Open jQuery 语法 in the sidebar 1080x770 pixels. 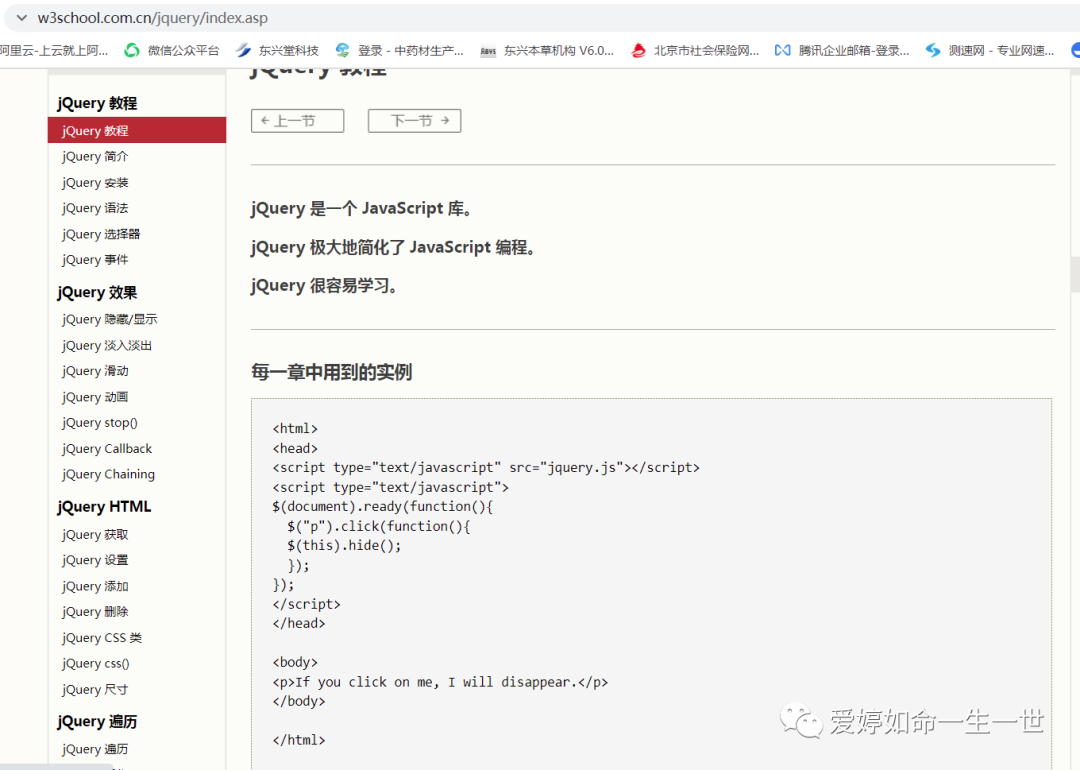95,208
